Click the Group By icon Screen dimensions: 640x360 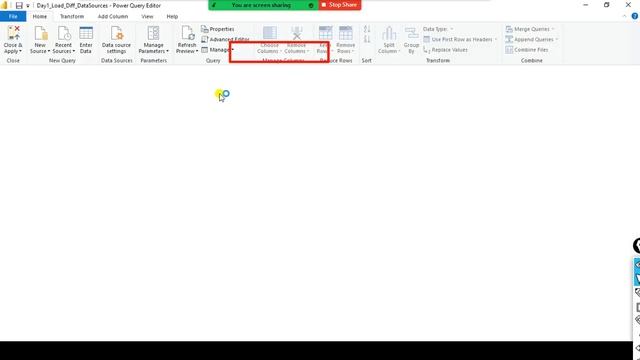[x=411, y=33]
